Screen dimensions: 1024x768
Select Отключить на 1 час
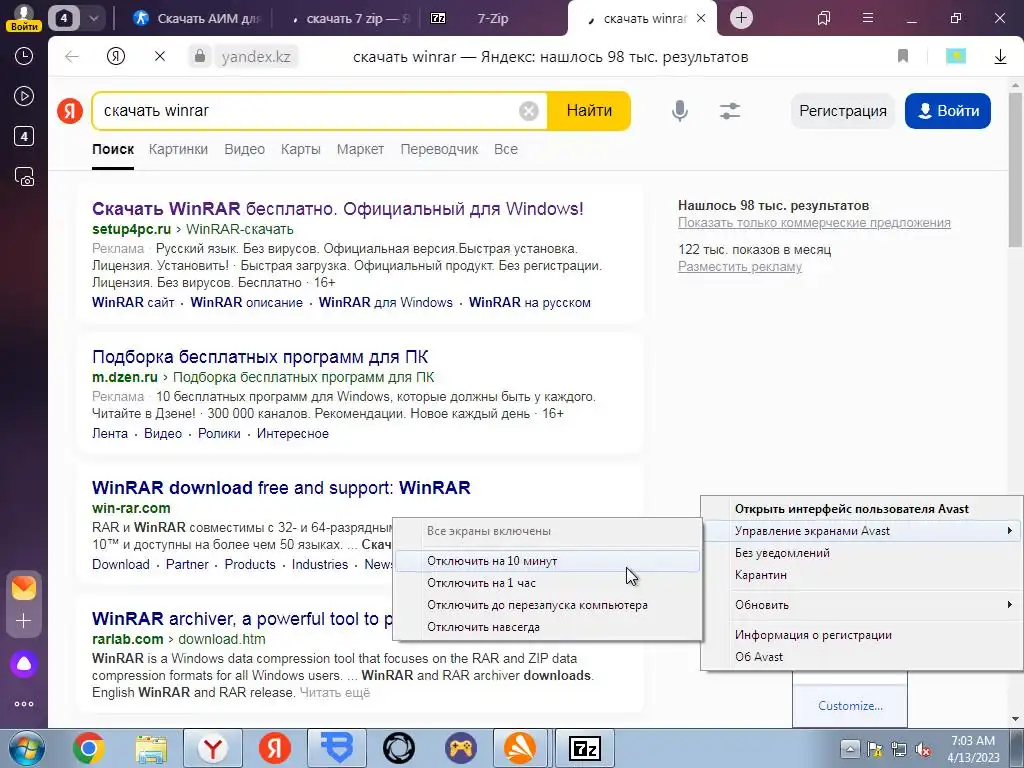pos(547,583)
